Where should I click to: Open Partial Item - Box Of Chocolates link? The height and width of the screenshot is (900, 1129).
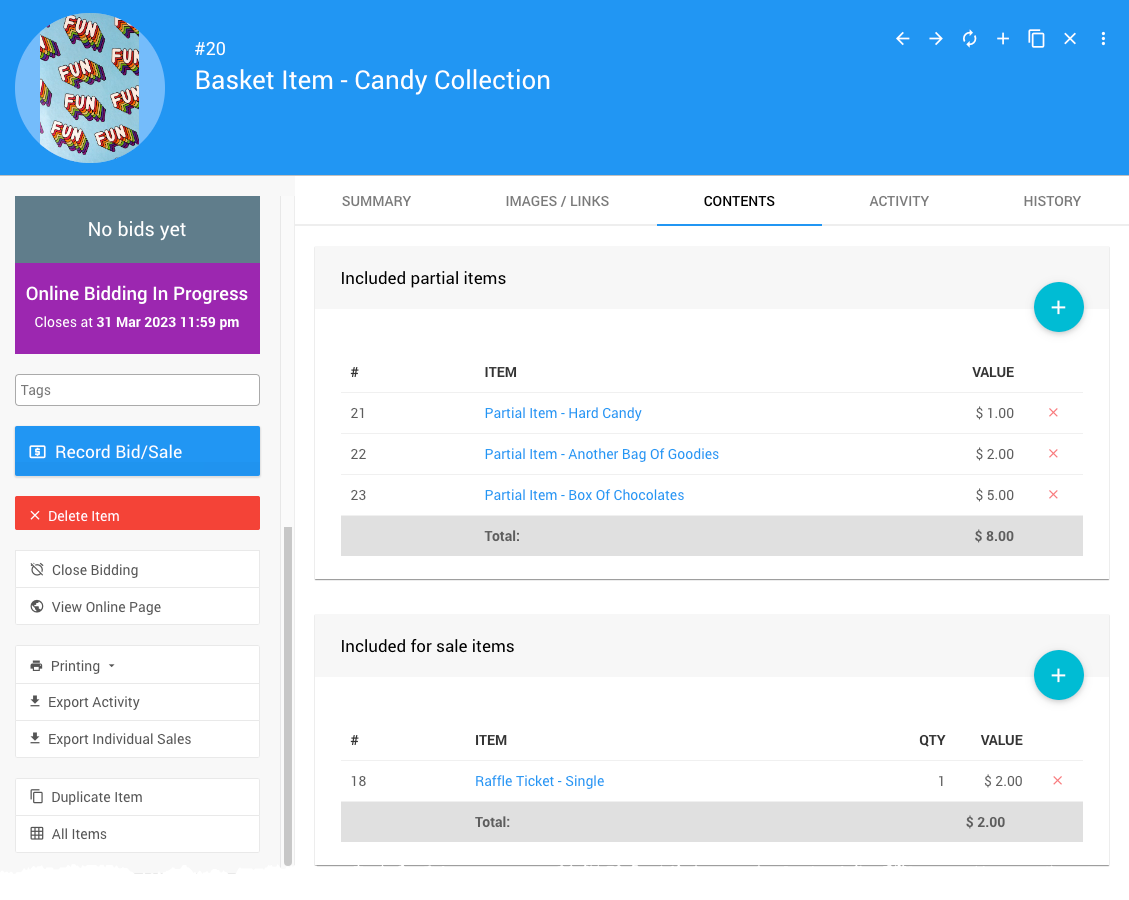[584, 495]
